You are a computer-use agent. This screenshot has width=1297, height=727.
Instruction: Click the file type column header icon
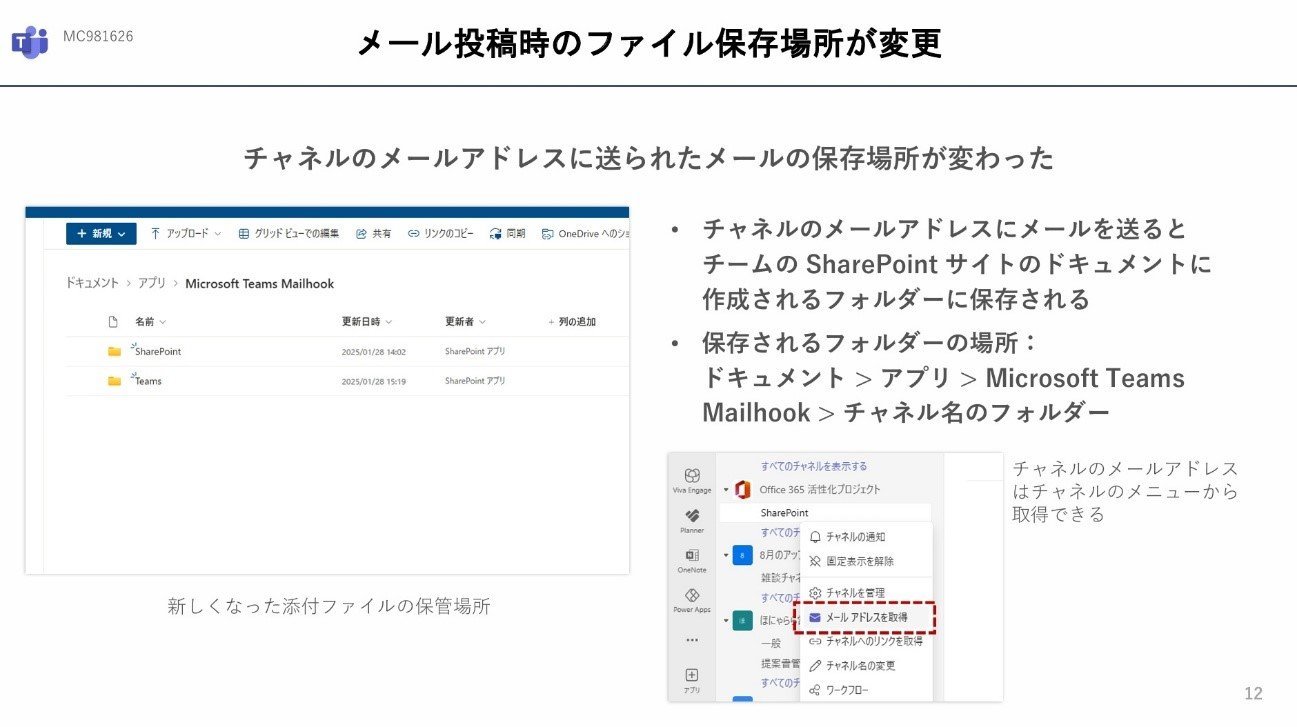tap(113, 322)
